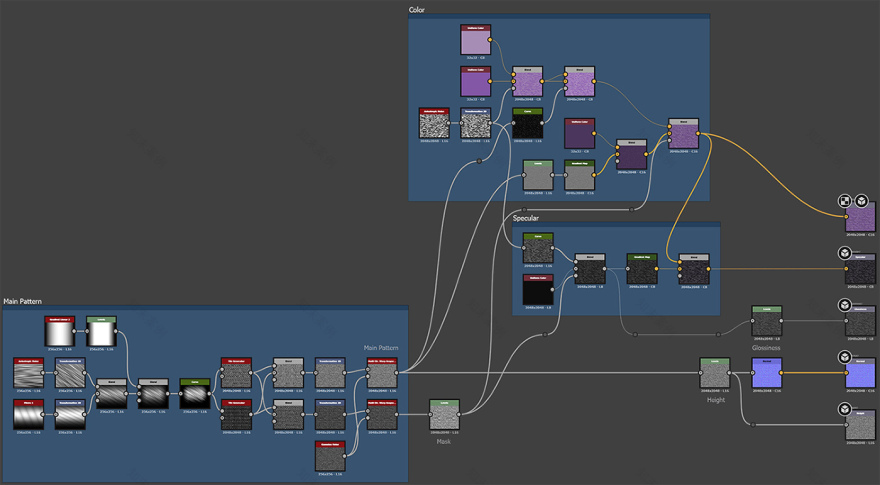Select the black Uniform Color node in Specular
880x485 pixels.
pyautogui.click(x=538, y=291)
